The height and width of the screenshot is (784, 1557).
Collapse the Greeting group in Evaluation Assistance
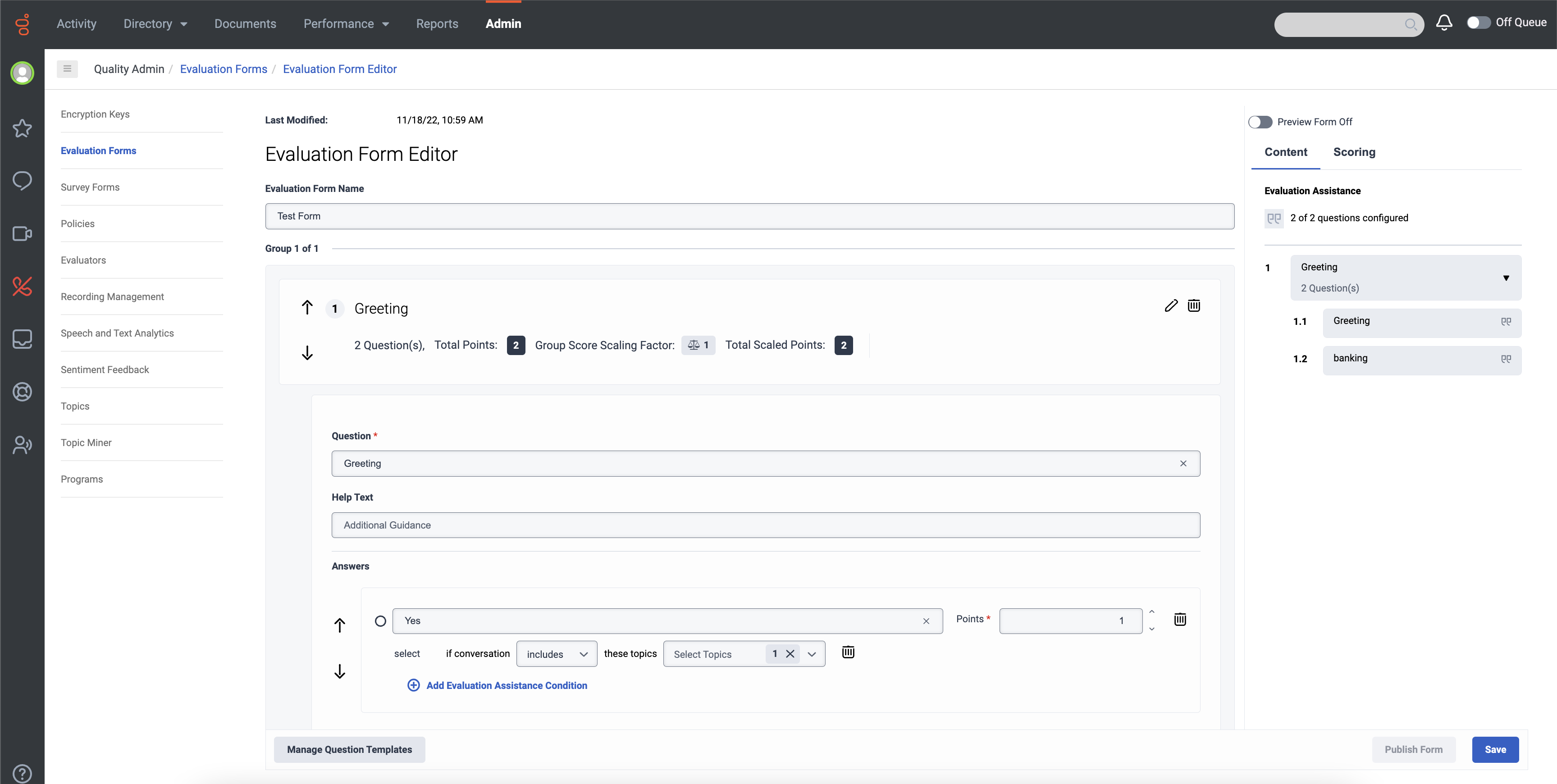pos(1506,278)
